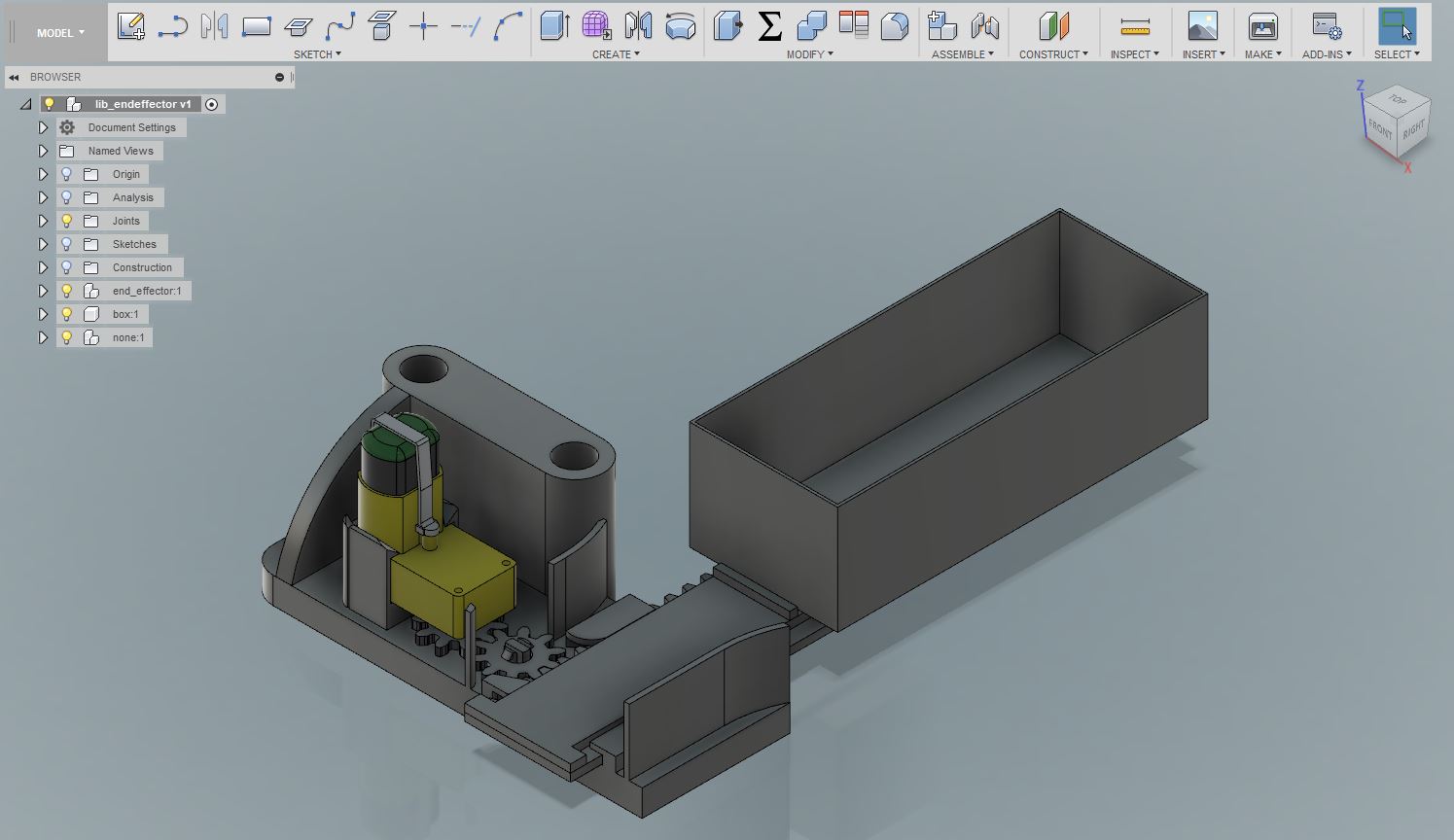
Task: Activate the sketch Point tool
Action: (x=423, y=26)
